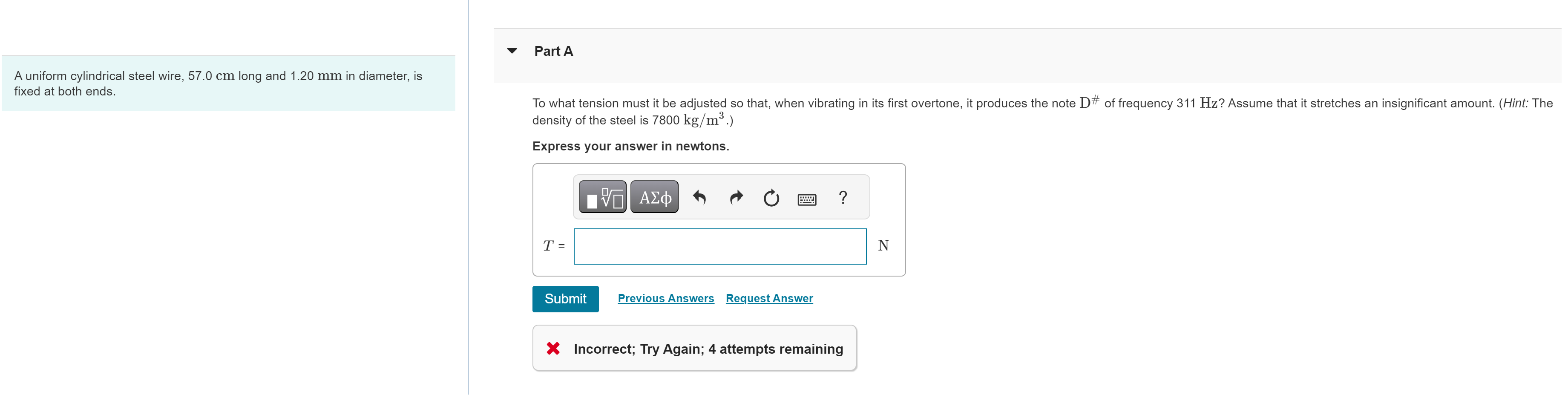Select the N units label
1568x395 pixels.
click(883, 245)
